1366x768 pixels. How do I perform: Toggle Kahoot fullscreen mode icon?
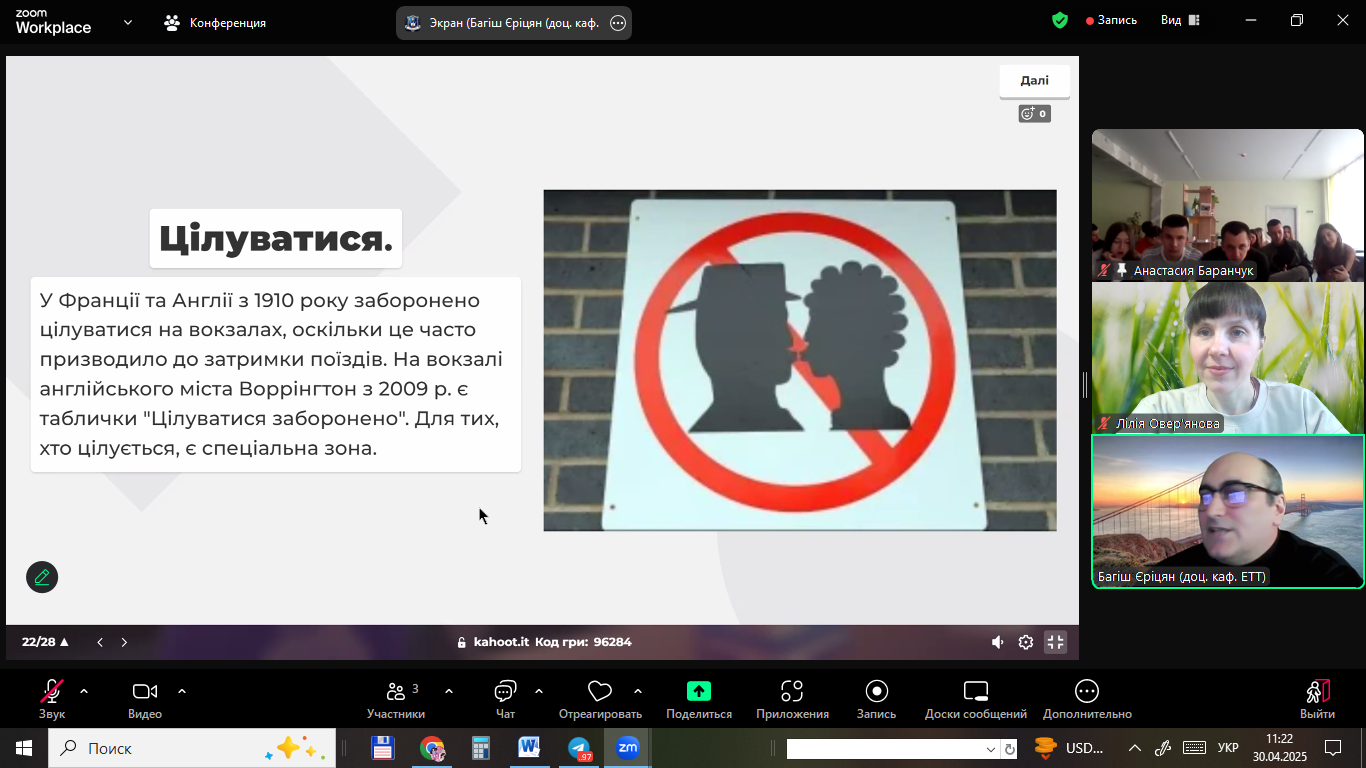point(1055,642)
